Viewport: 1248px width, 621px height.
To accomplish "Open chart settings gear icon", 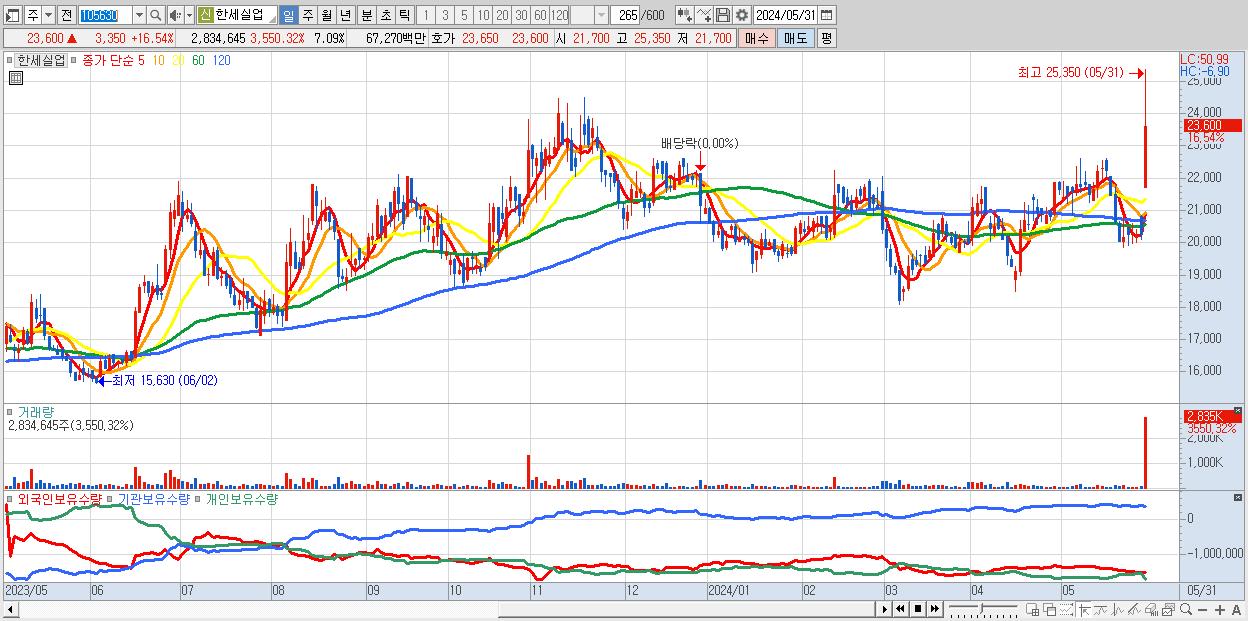I will click(742, 15).
